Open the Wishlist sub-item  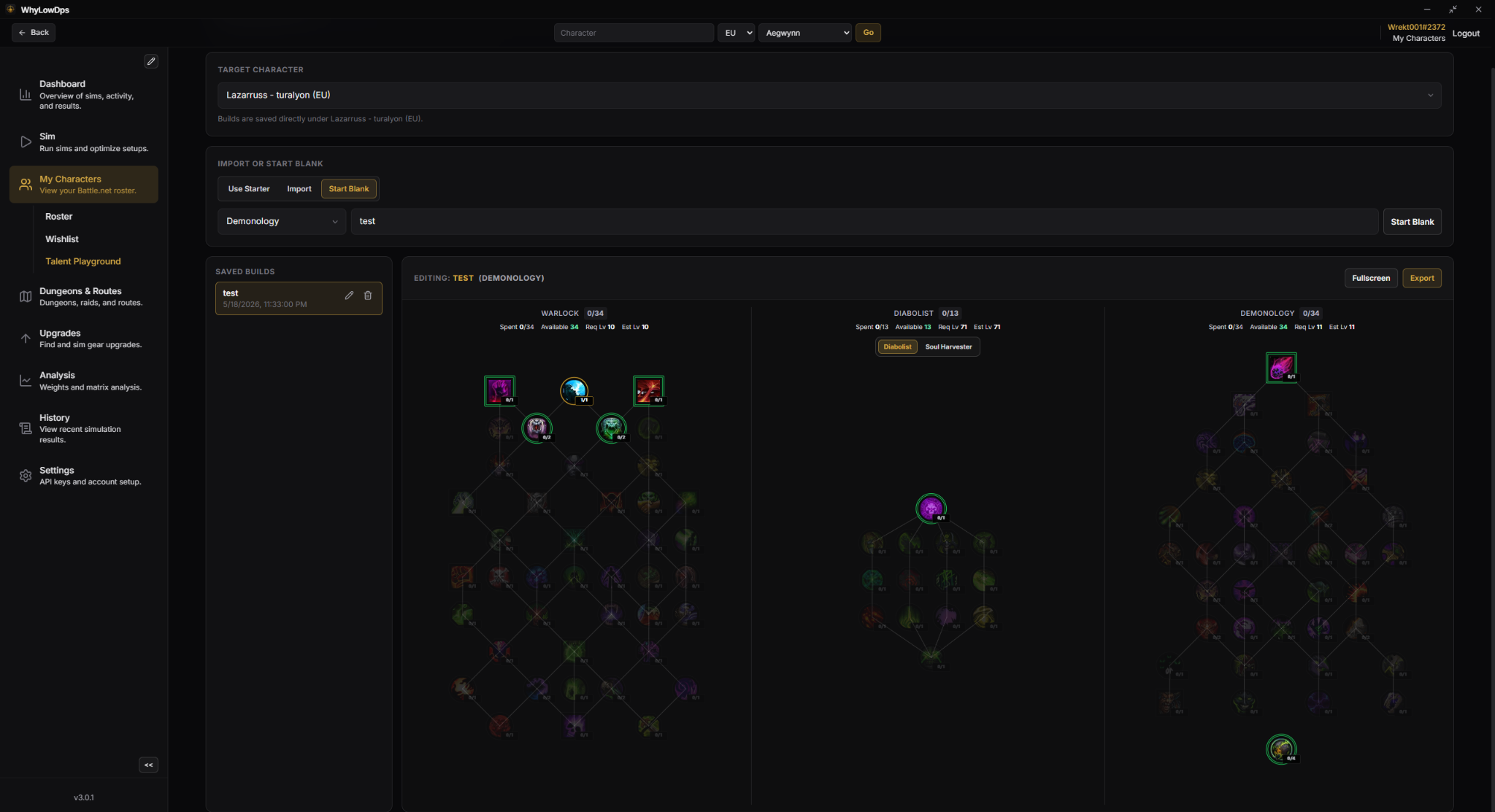tap(62, 239)
